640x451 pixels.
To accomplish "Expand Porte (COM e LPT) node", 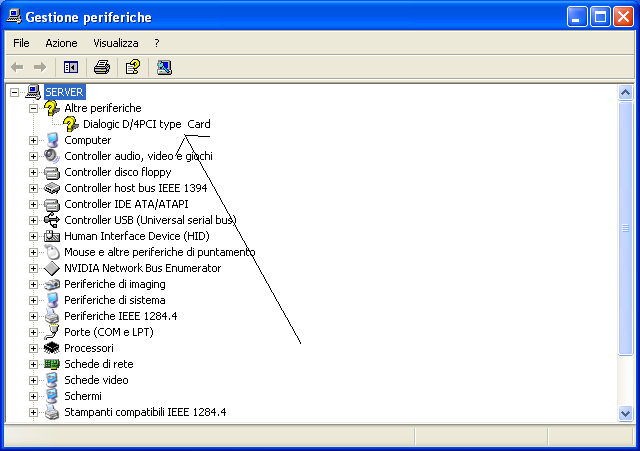I will [x=33, y=332].
